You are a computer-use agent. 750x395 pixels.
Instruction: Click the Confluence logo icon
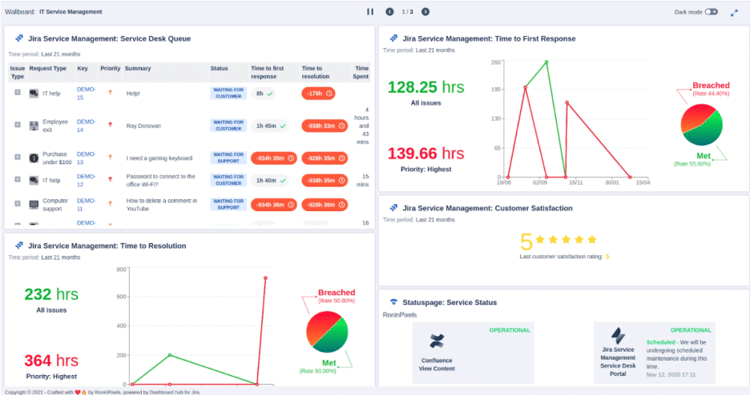click(437, 341)
